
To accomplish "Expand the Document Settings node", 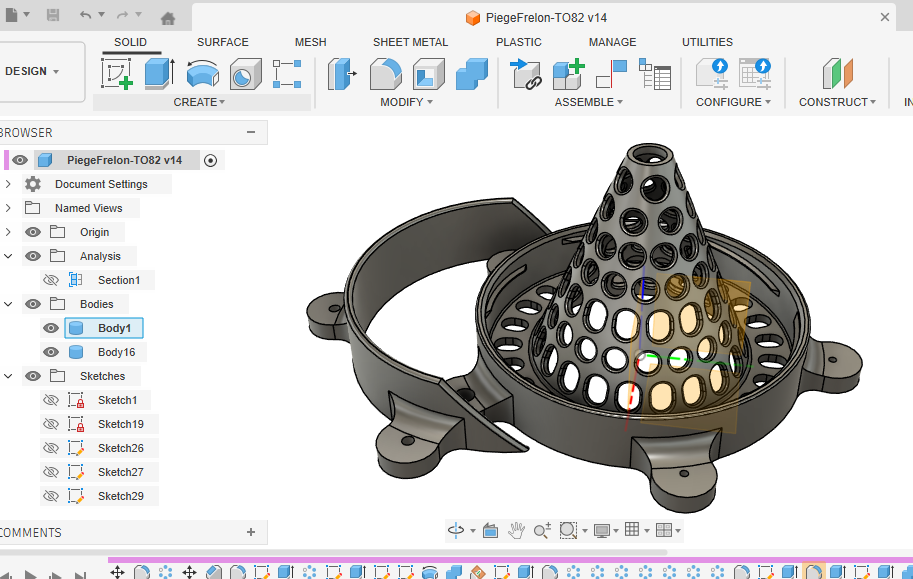I will (8, 184).
